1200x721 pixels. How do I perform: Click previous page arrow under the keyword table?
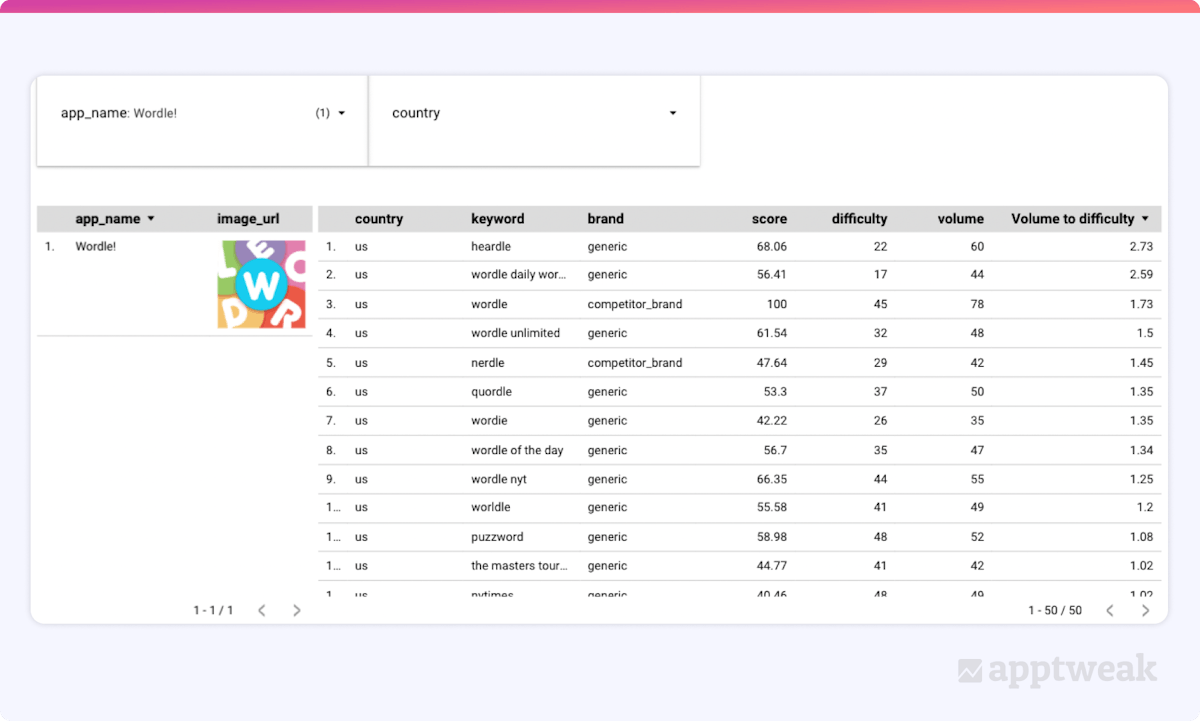(1109, 610)
